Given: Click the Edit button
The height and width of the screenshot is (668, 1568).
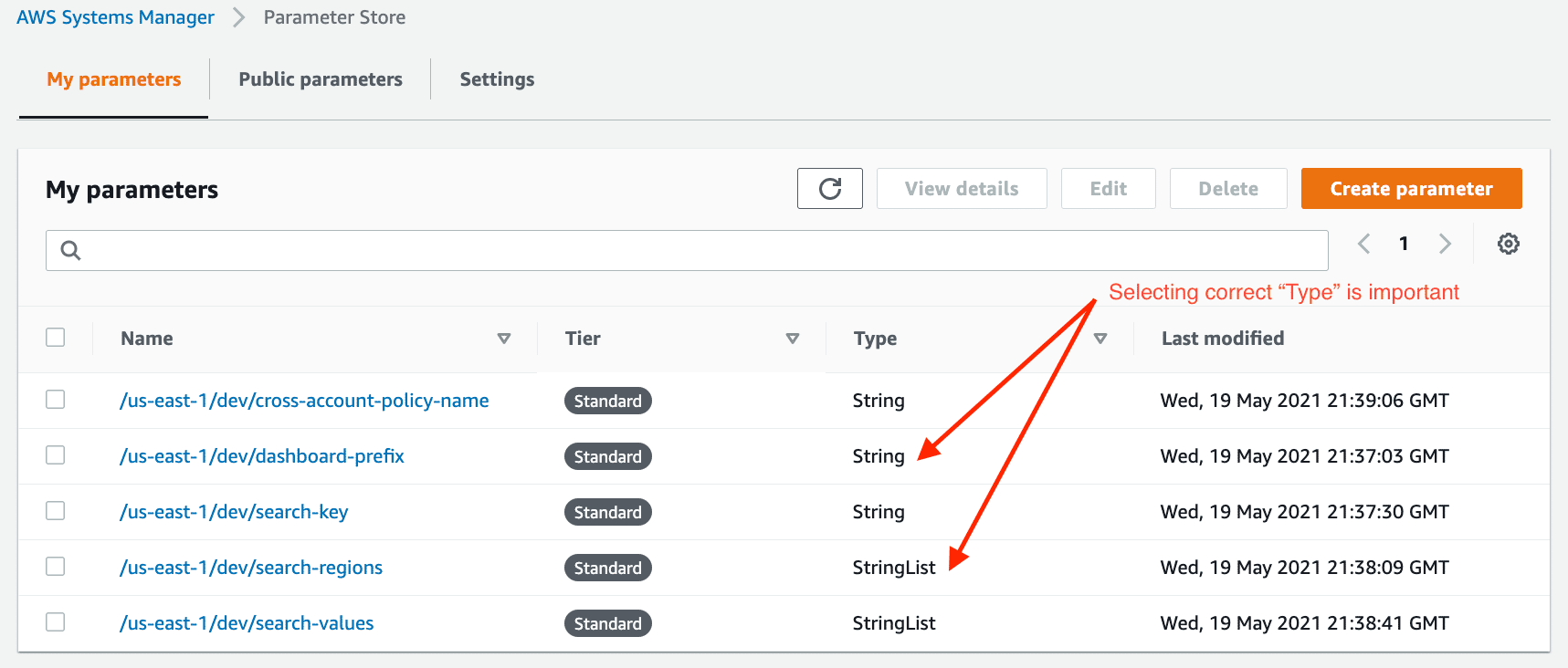Looking at the screenshot, I should point(1109,188).
